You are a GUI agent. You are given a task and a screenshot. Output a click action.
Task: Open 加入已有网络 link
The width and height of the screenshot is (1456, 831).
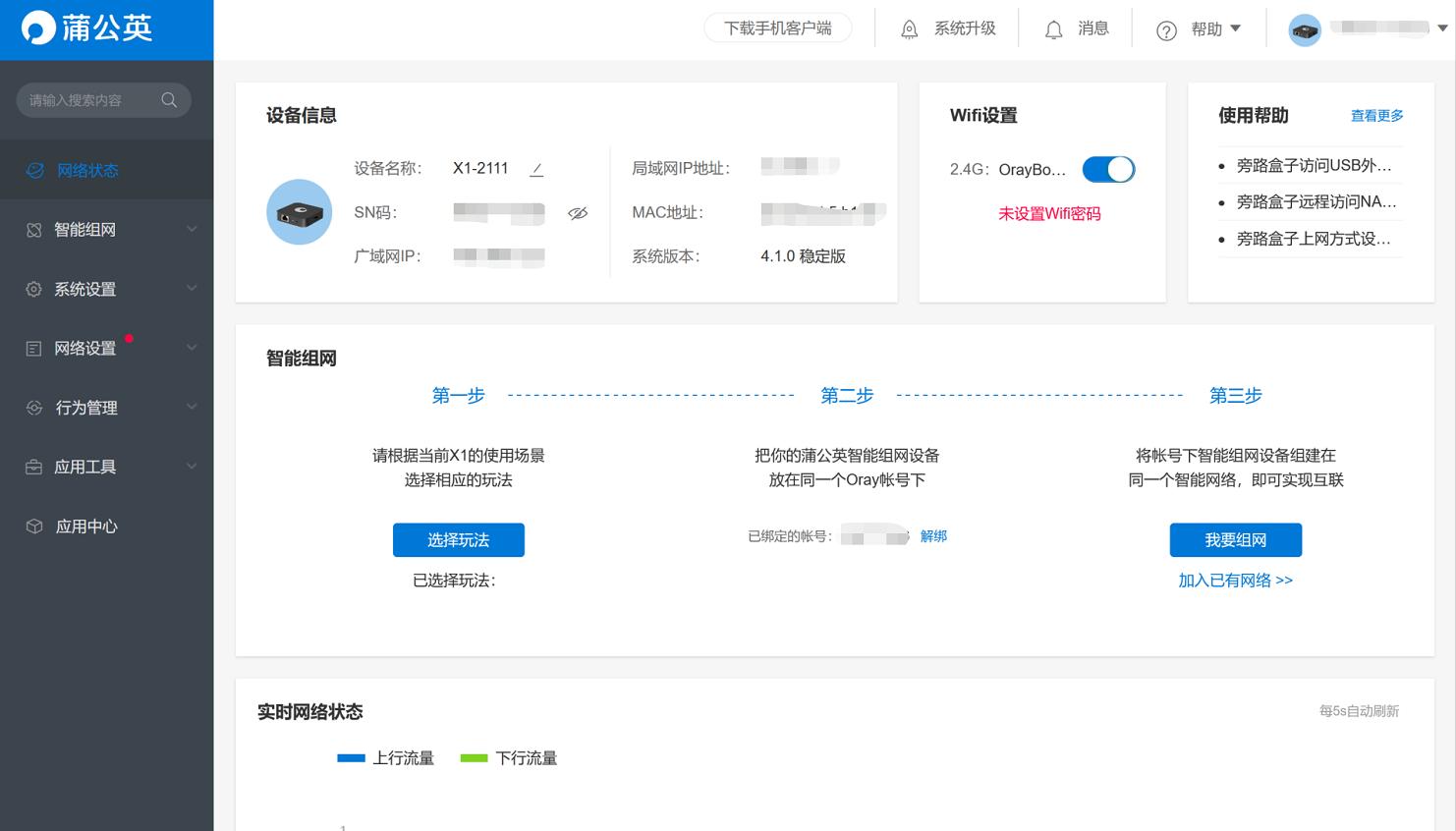pyautogui.click(x=1235, y=580)
